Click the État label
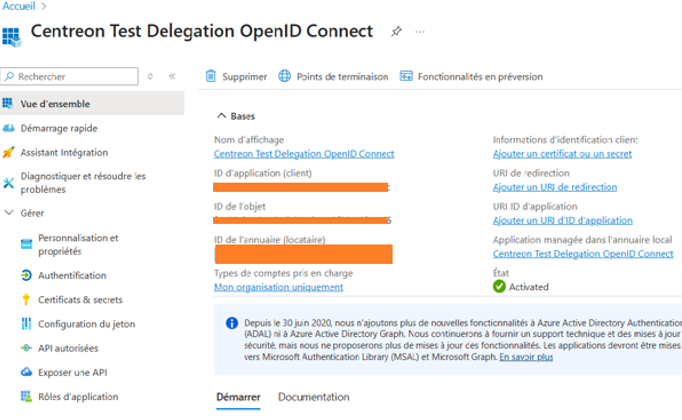Image resolution: width=682 pixels, height=420 pixels. [x=501, y=273]
